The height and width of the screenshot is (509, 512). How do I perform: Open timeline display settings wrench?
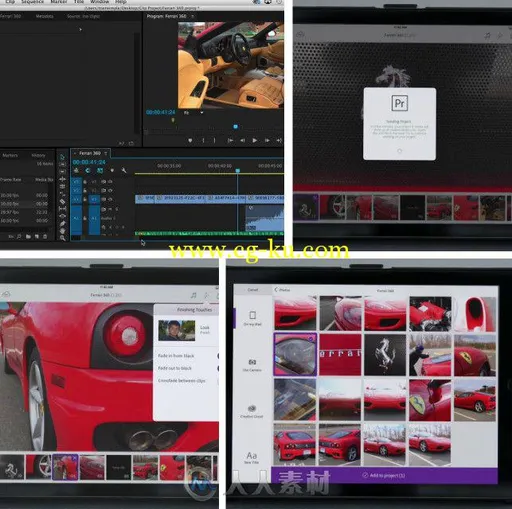(x=124, y=170)
